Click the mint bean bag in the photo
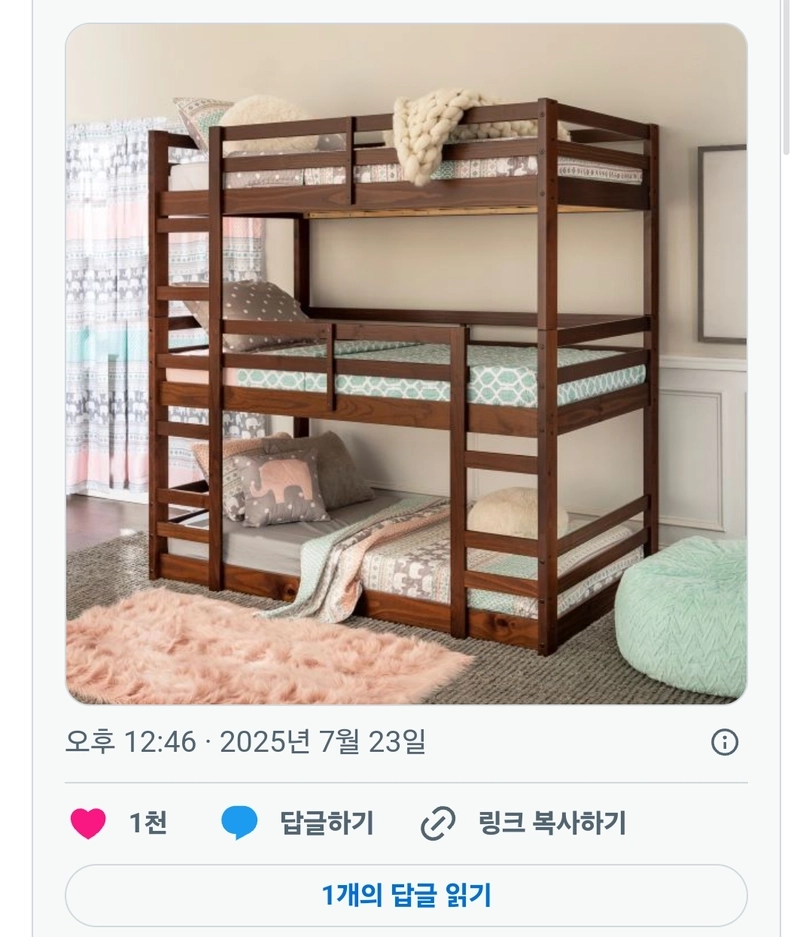 click(681, 617)
